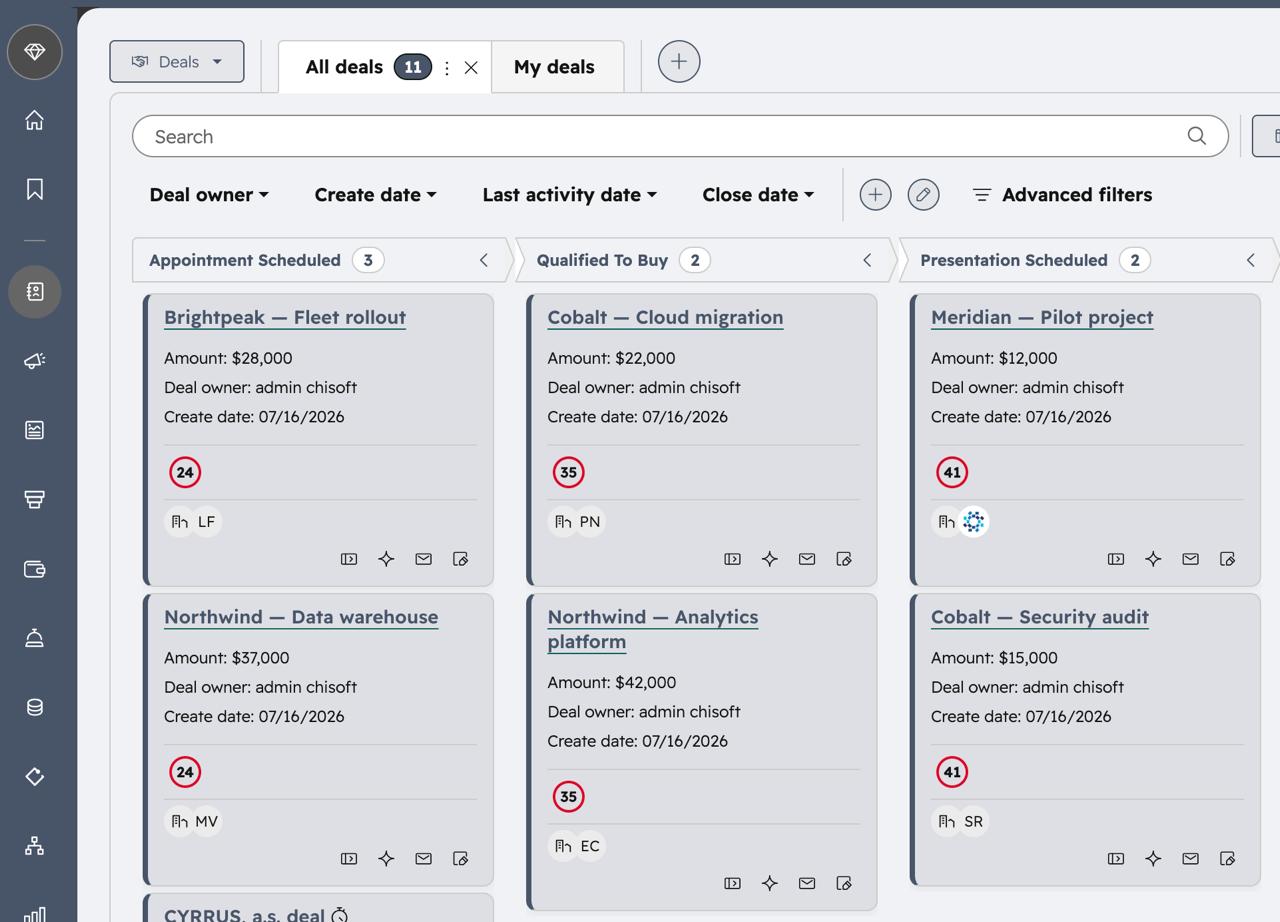Click the score badge 41 on Meridian card
The height and width of the screenshot is (922, 1280).
(x=952, y=473)
